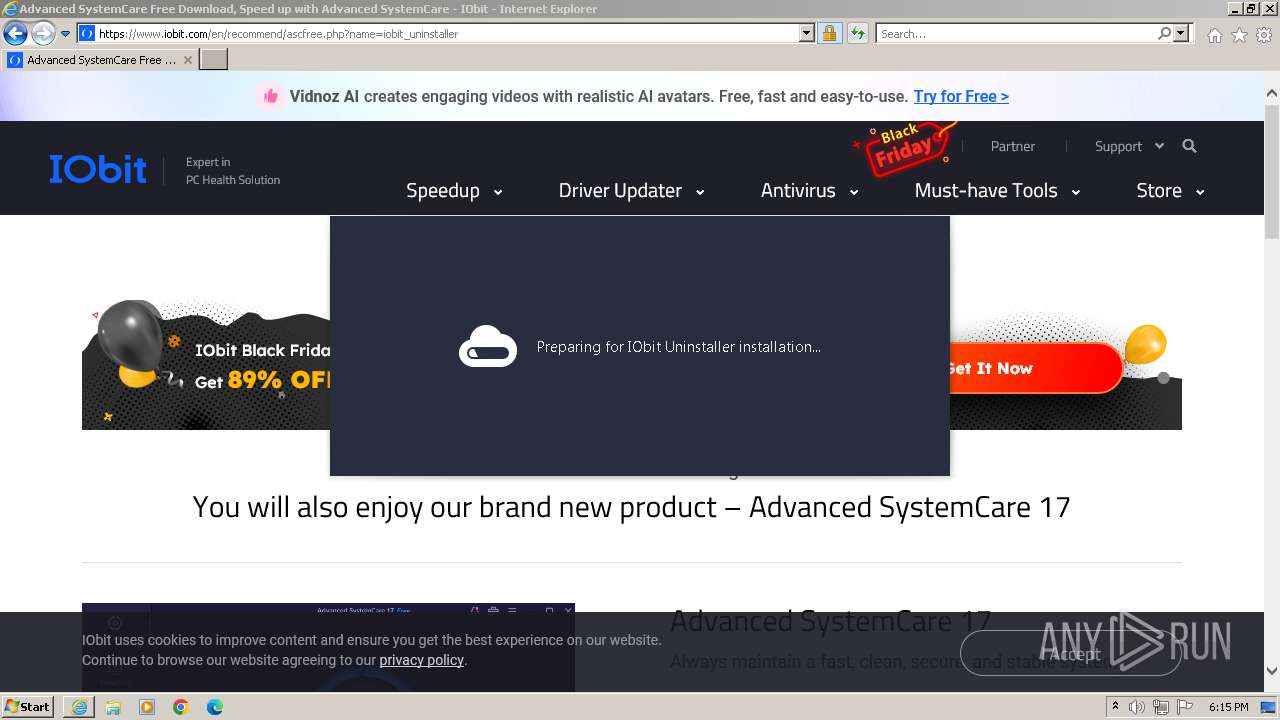Click the volume speaker tray icon
The image size is (1280, 720).
[x=1137, y=707]
